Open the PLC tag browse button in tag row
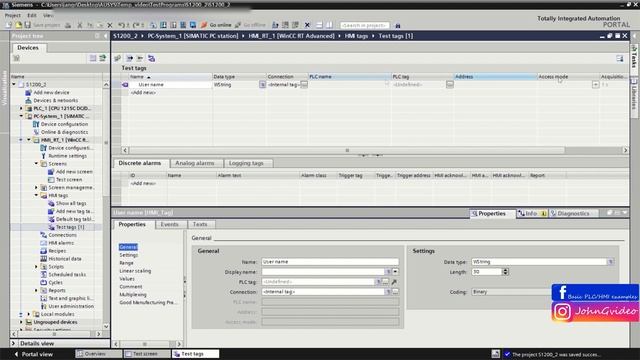 (x=450, y=84)
